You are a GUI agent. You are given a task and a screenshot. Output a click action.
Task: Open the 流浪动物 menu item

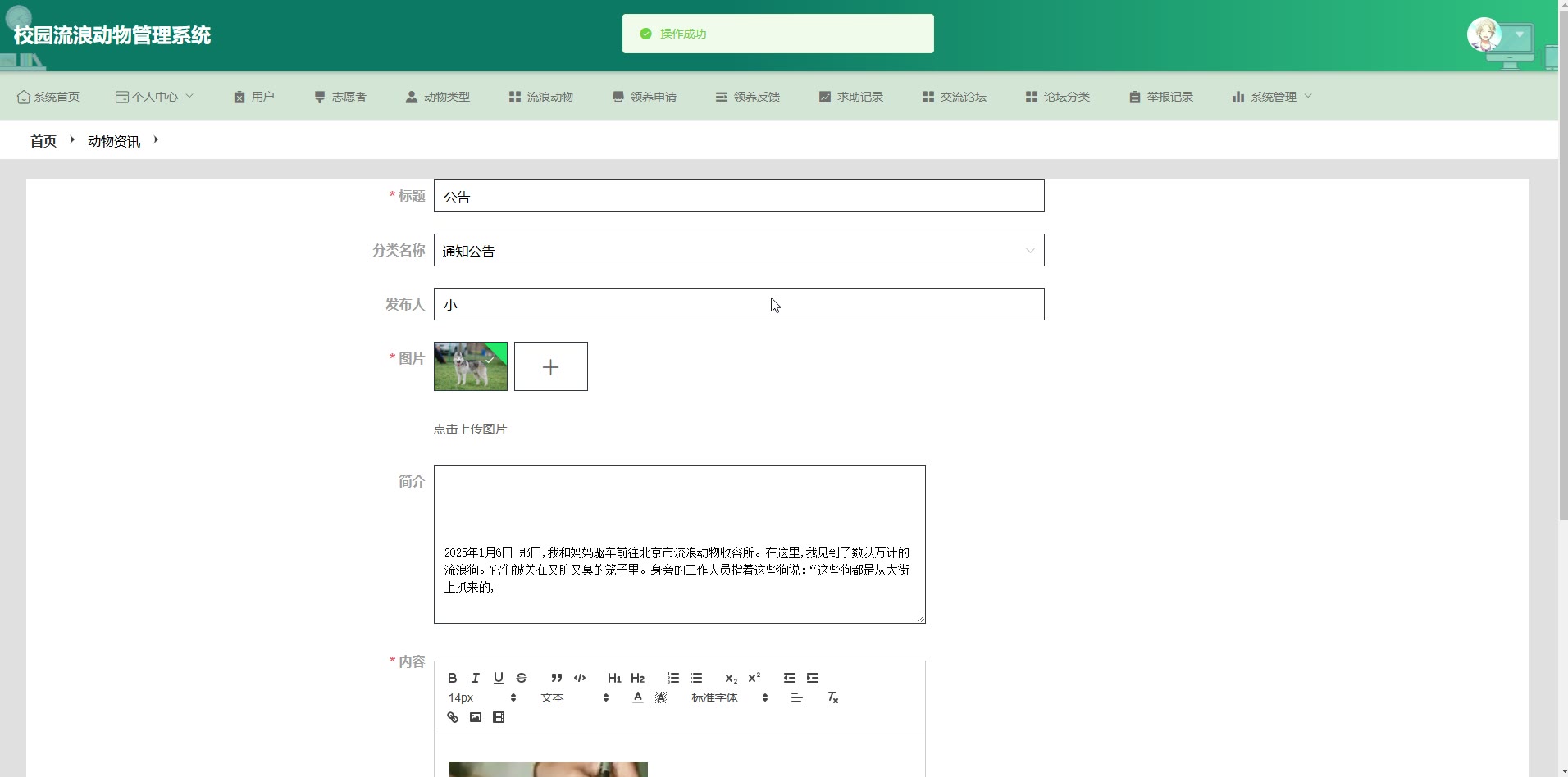[540, 97]
